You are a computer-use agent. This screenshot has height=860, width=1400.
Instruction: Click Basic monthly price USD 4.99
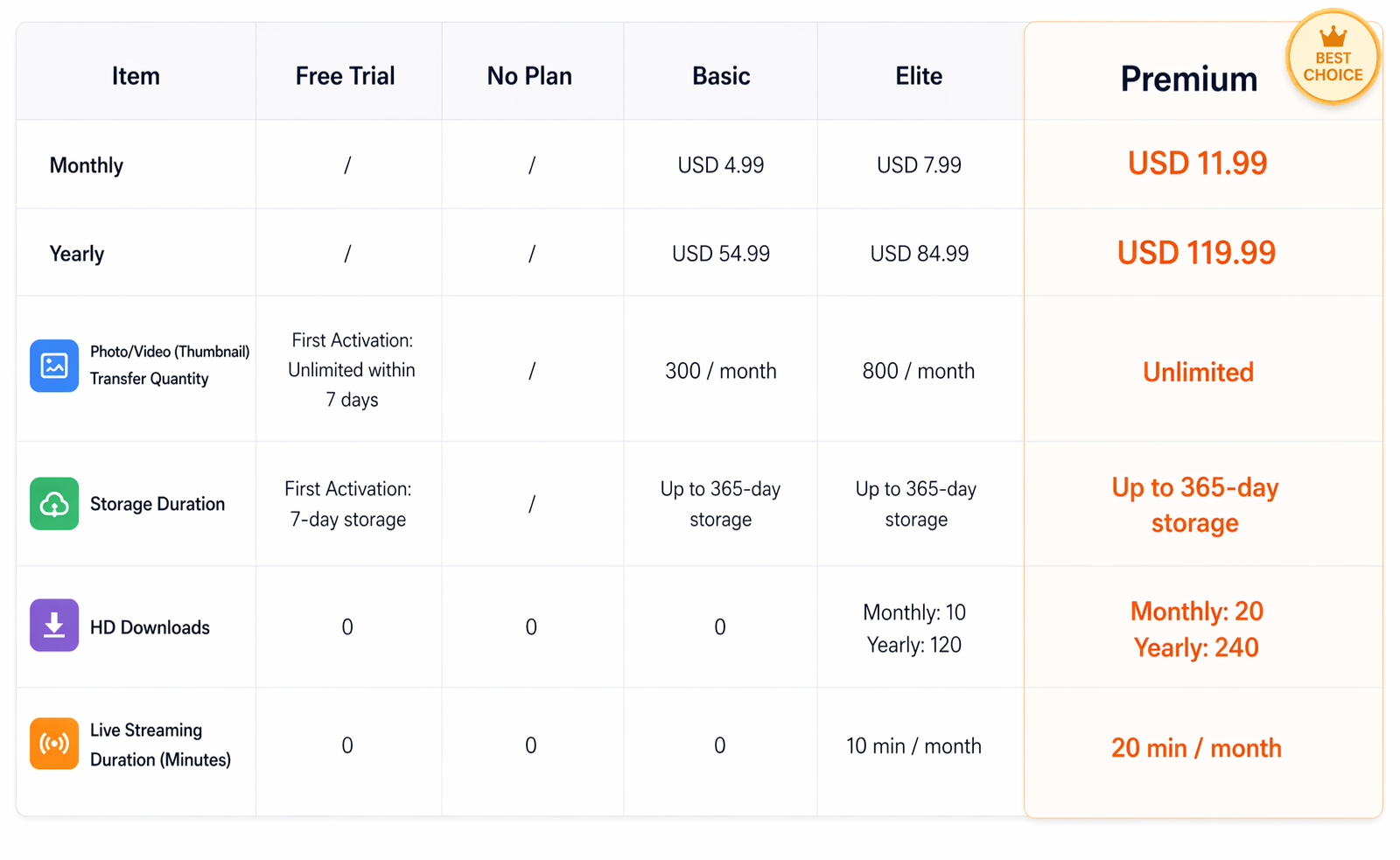coord(721,165)
